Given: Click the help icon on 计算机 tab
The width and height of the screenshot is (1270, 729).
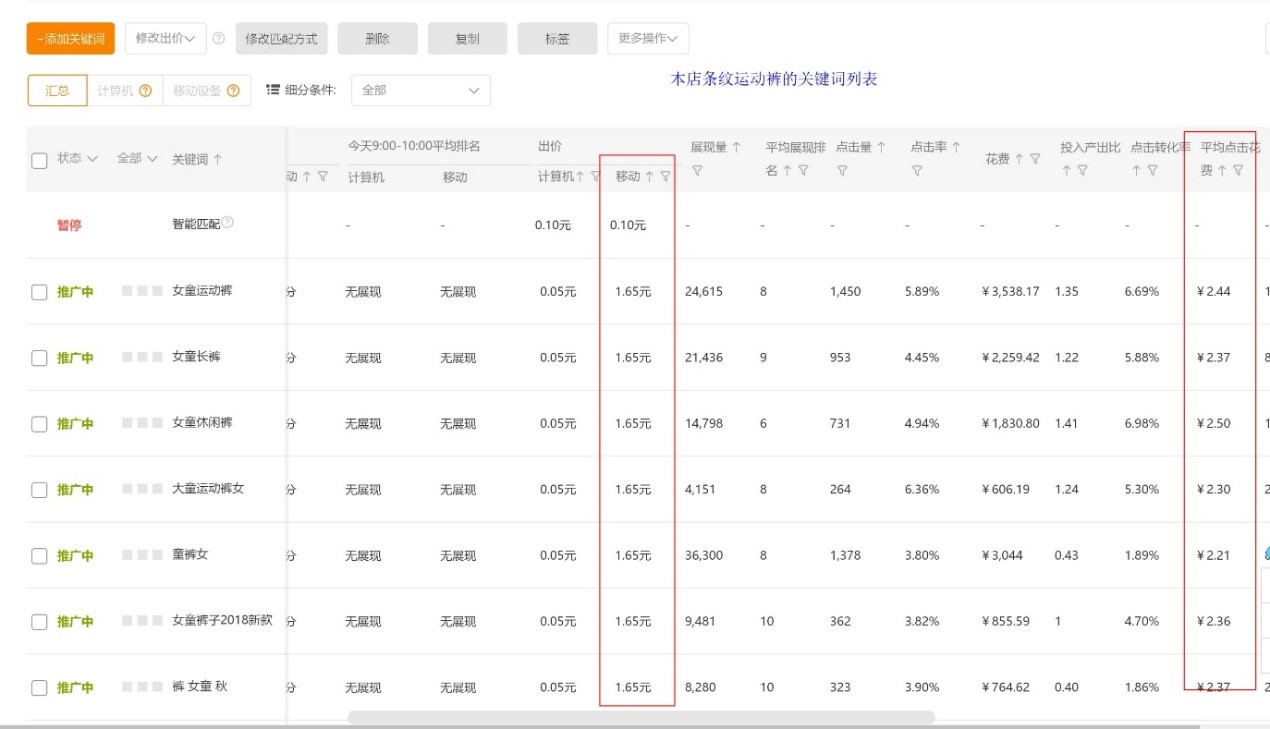Looking at the screenshot, I should [146, 90].
